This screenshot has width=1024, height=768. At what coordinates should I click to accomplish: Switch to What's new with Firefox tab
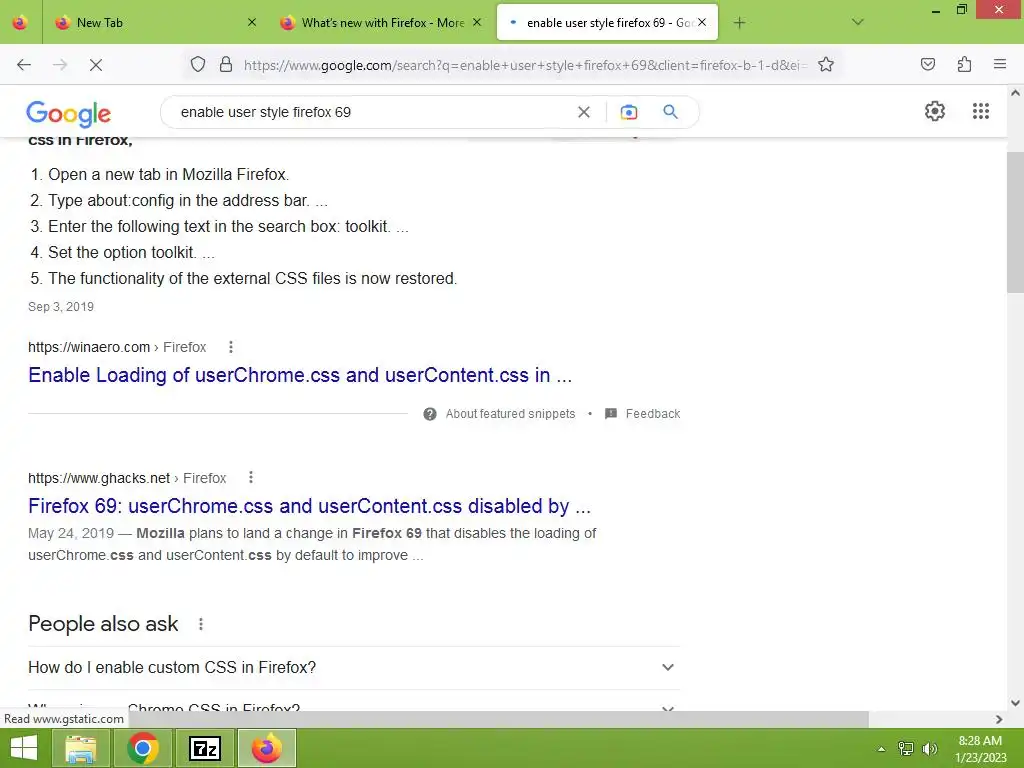tap(382, 23)
